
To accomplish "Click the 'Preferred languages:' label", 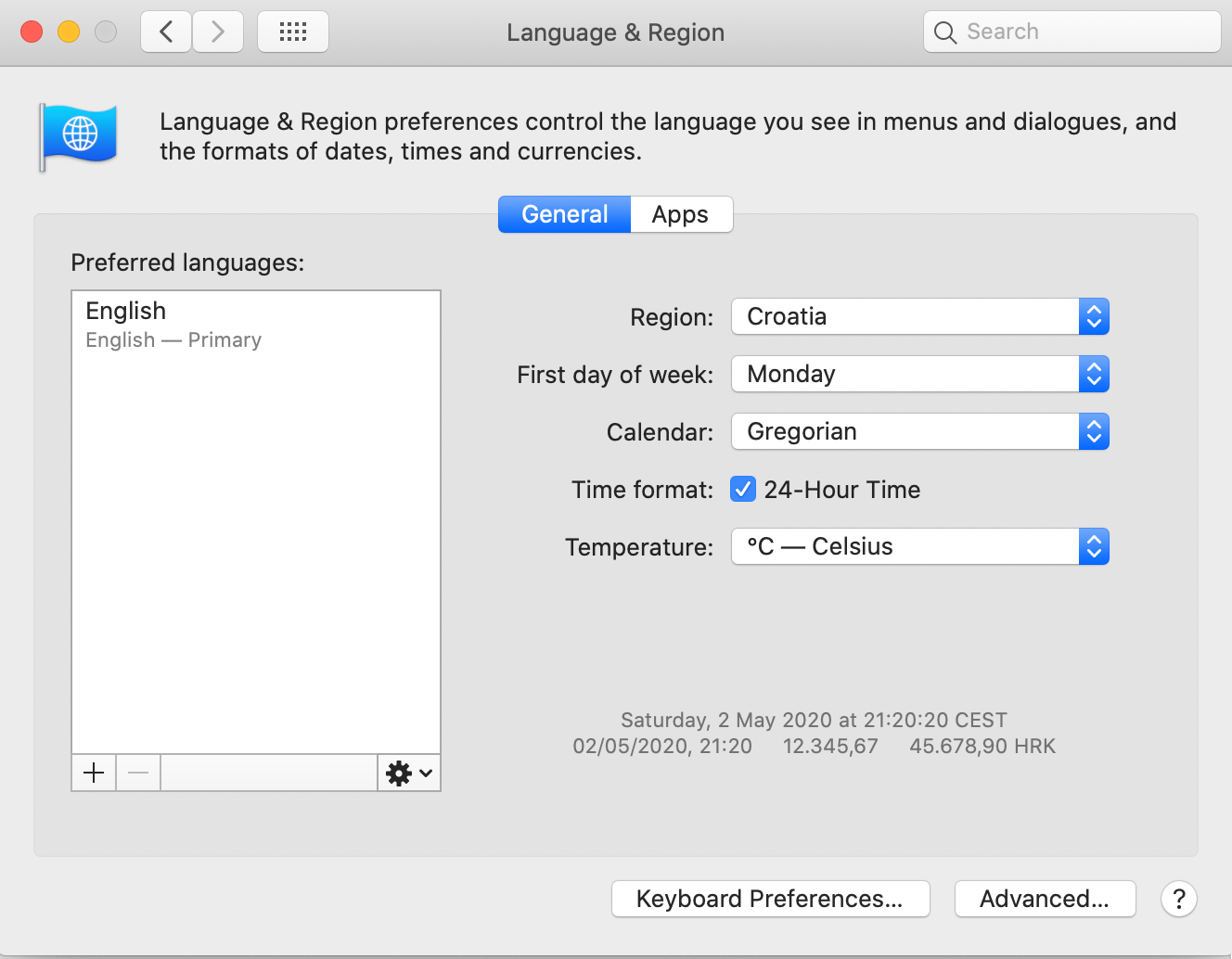I will tap(187, 262).
